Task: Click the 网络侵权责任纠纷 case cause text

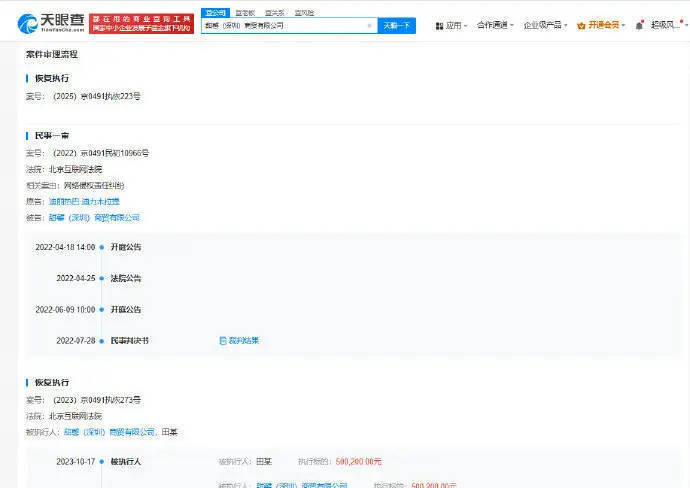Action: [x=94, y=186]
